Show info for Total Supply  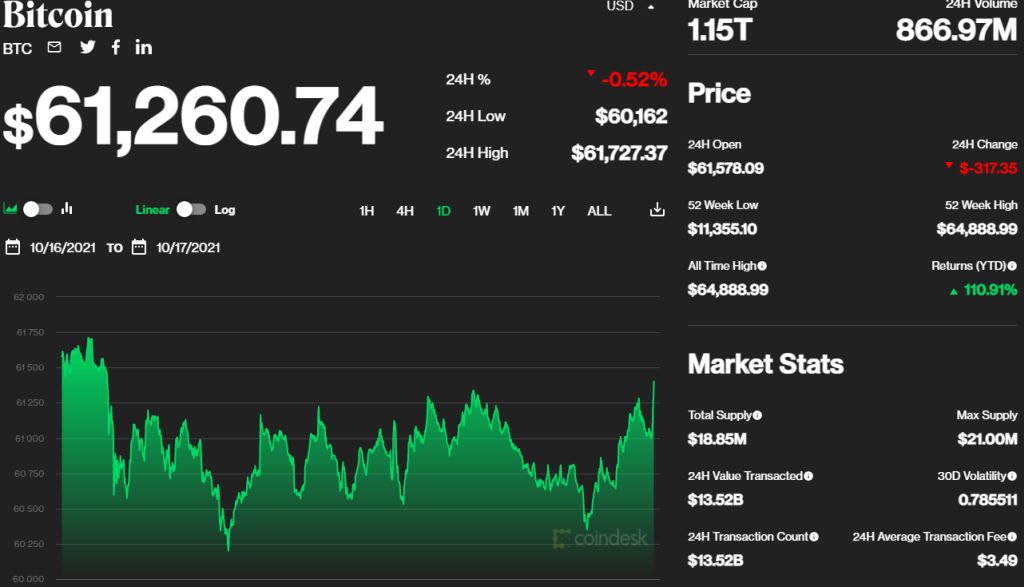tap(757, 415)
